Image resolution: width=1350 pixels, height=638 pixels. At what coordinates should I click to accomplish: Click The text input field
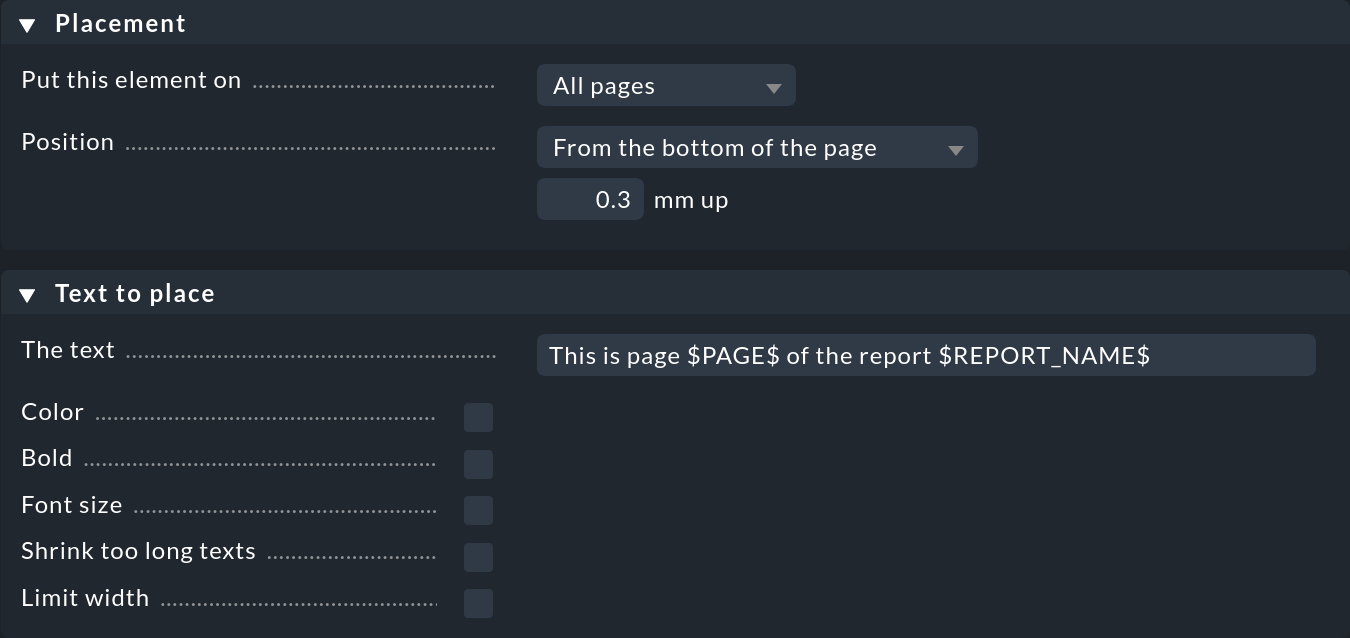click(x=926, y=356)
